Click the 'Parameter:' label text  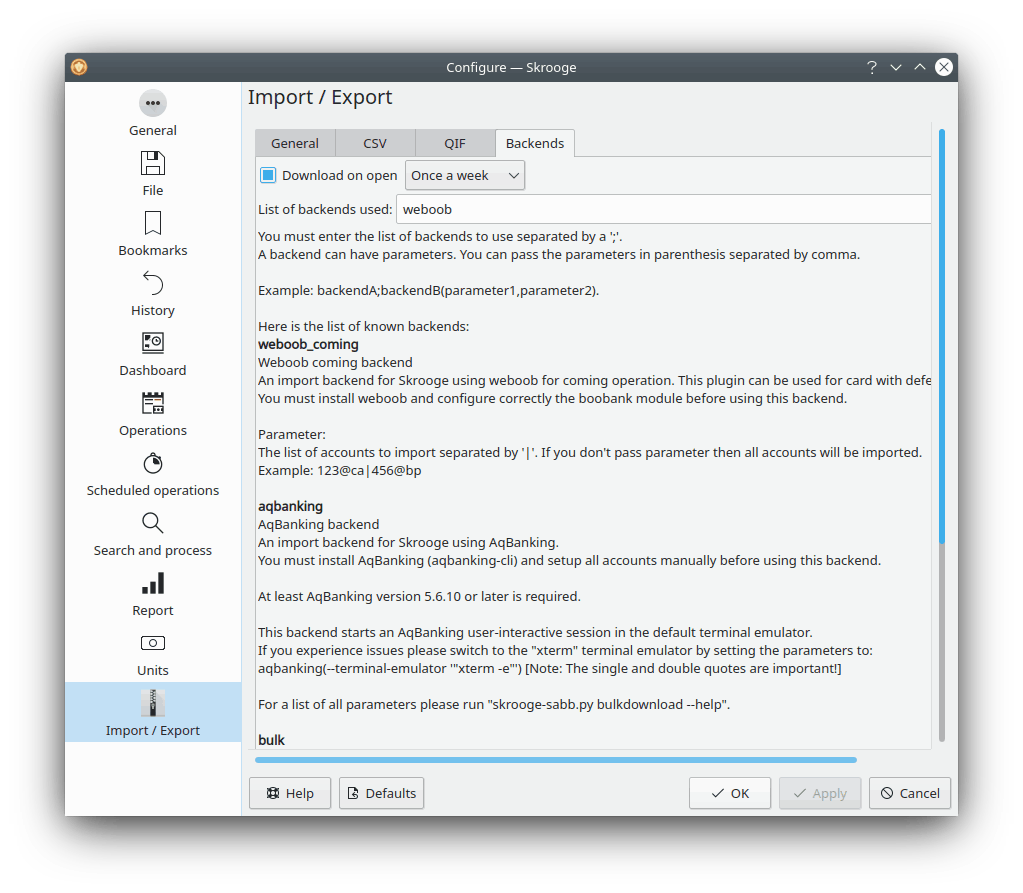[292, 434]
